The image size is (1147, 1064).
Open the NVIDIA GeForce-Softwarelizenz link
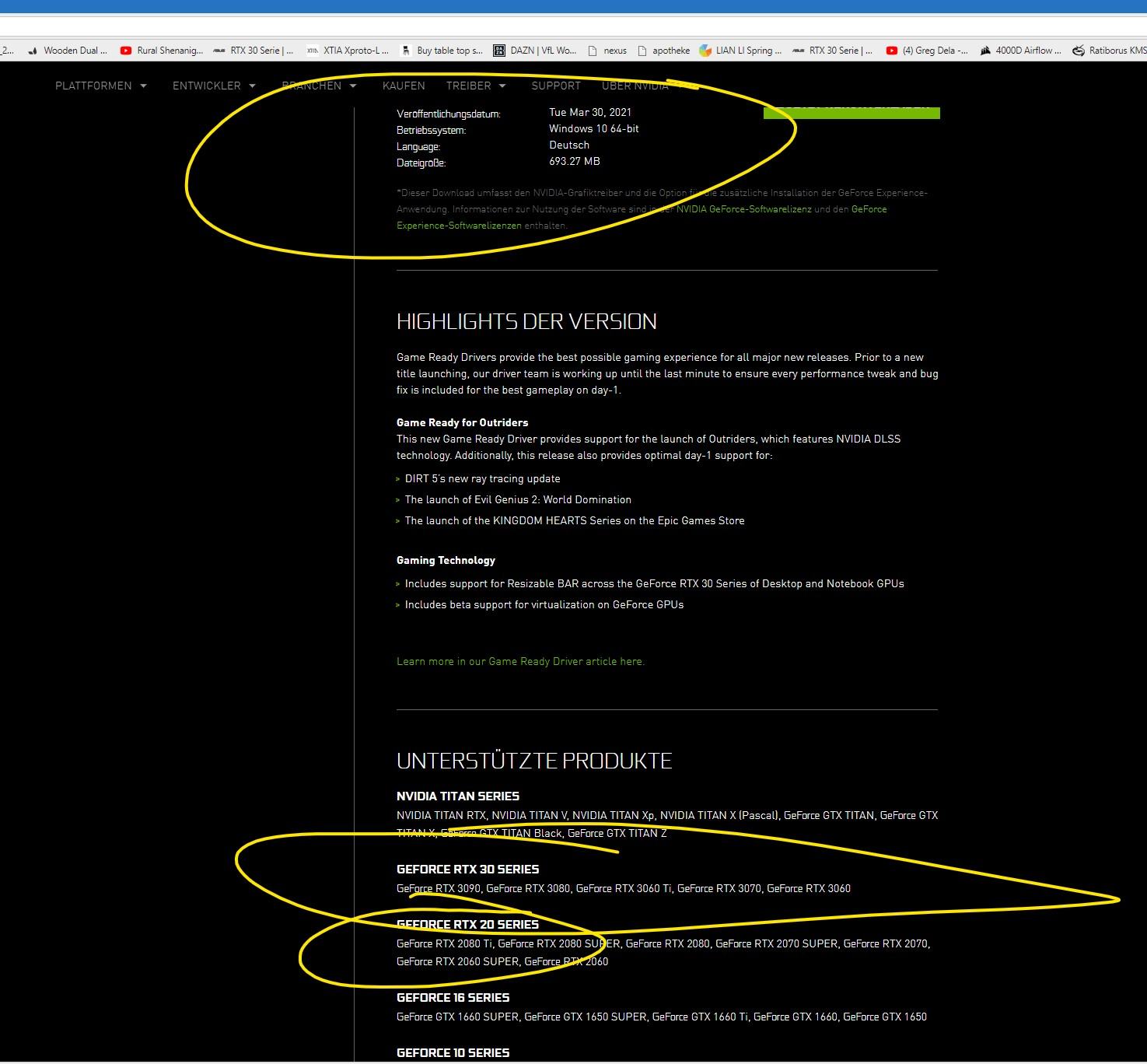(x=743, y=209)
